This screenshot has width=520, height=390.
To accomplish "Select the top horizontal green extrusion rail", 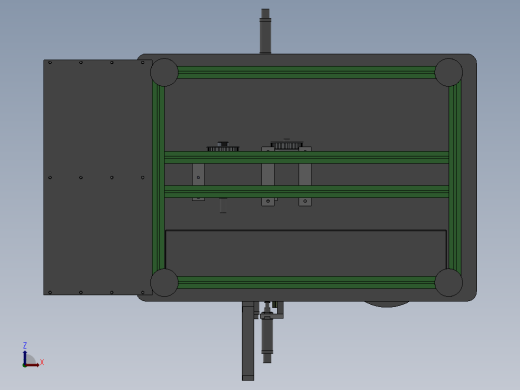I will tap(306, 72).
